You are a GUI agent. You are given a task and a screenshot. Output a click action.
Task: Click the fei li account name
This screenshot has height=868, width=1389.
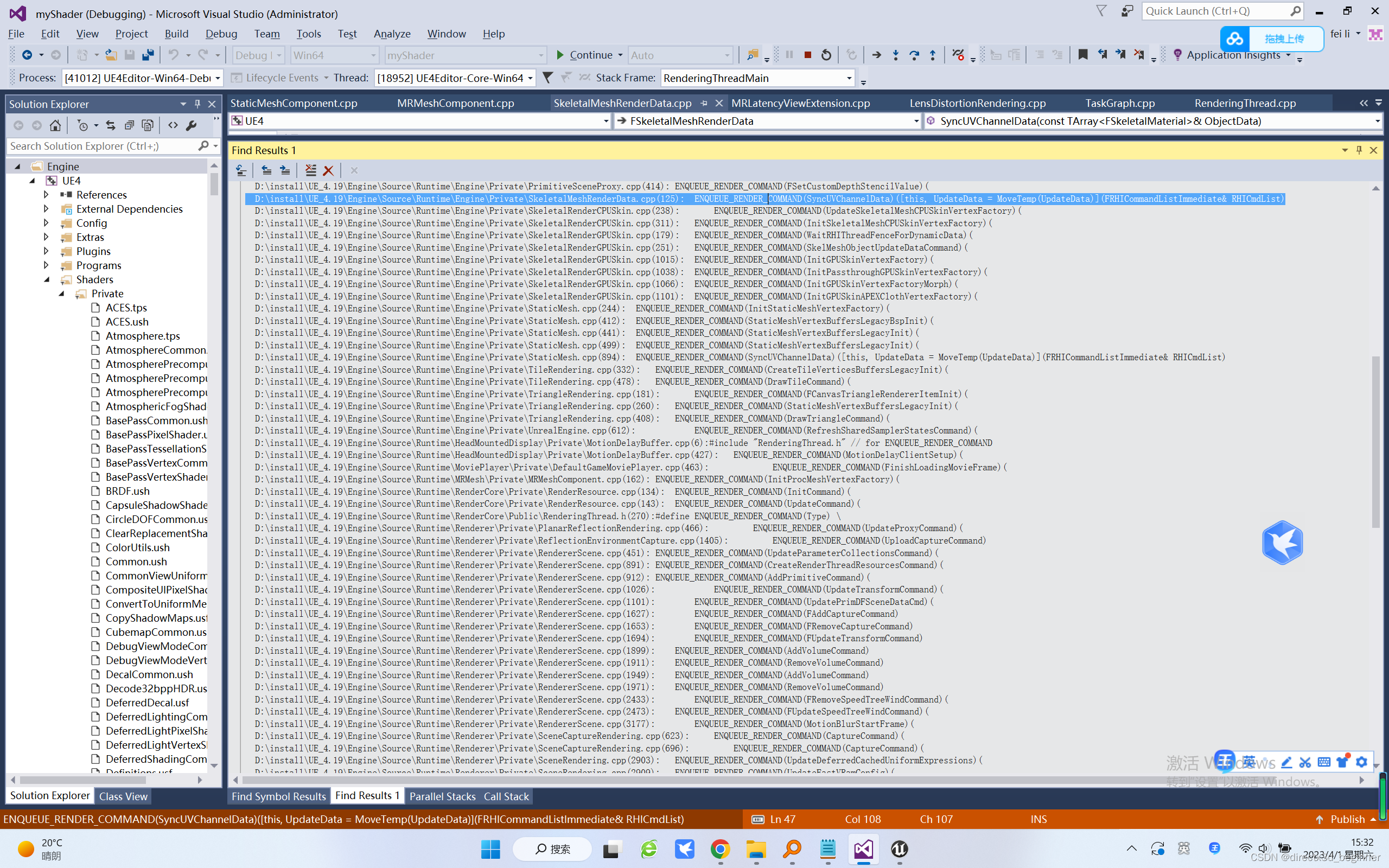click(x=1340, y=34)
